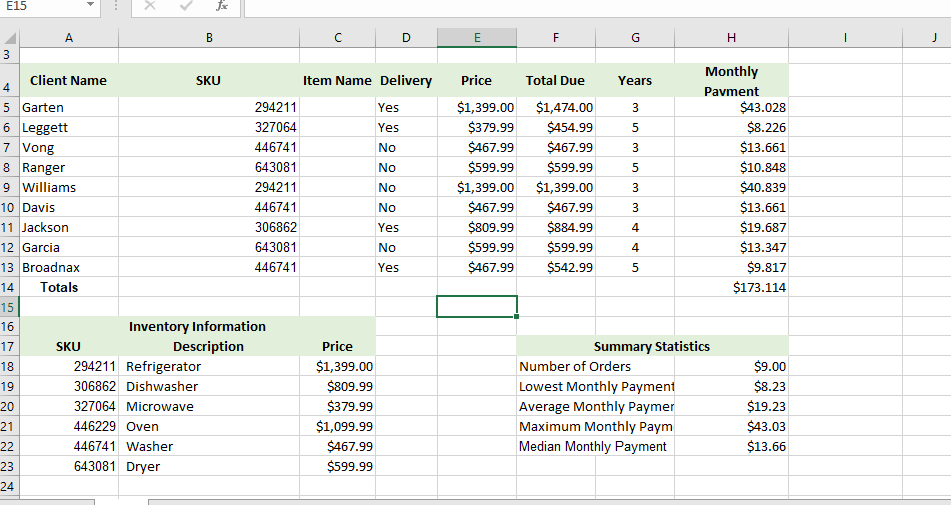Click the Monthly Payment header cell
Image resolution: width=951 pixels, height=505 pixels.
pos(731,81)
